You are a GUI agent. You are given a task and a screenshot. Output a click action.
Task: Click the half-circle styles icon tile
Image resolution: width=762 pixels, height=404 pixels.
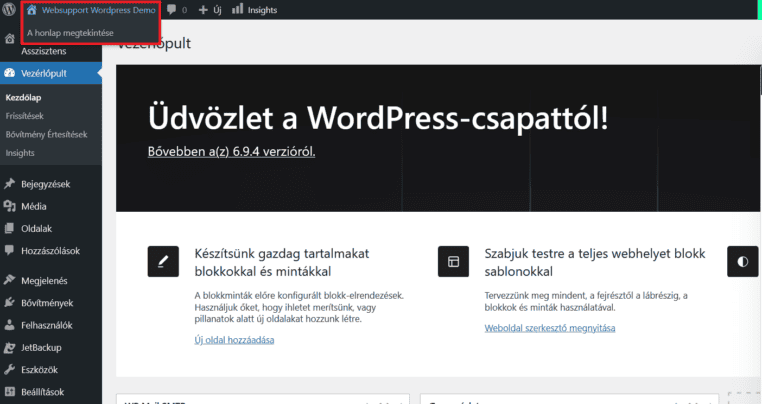point(742,260)
